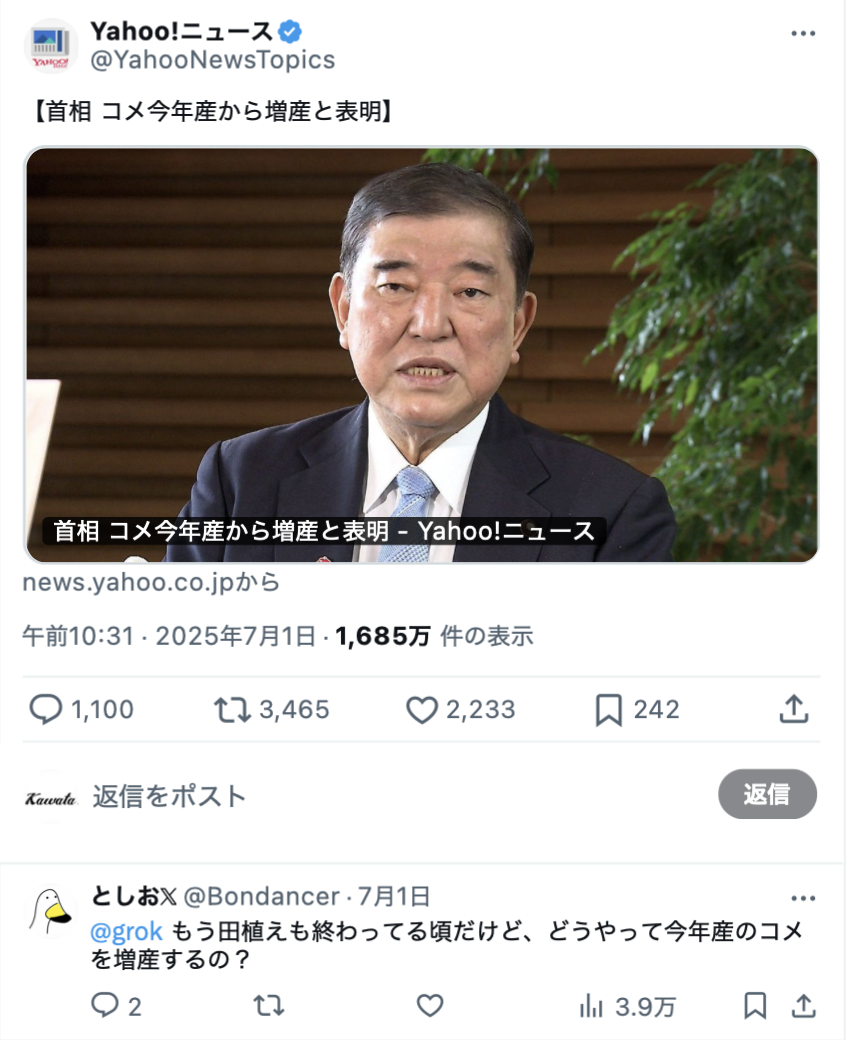Open the Yahoo!ニュース account name link
Screen dimensions: 846x1040
pos(181,32)
